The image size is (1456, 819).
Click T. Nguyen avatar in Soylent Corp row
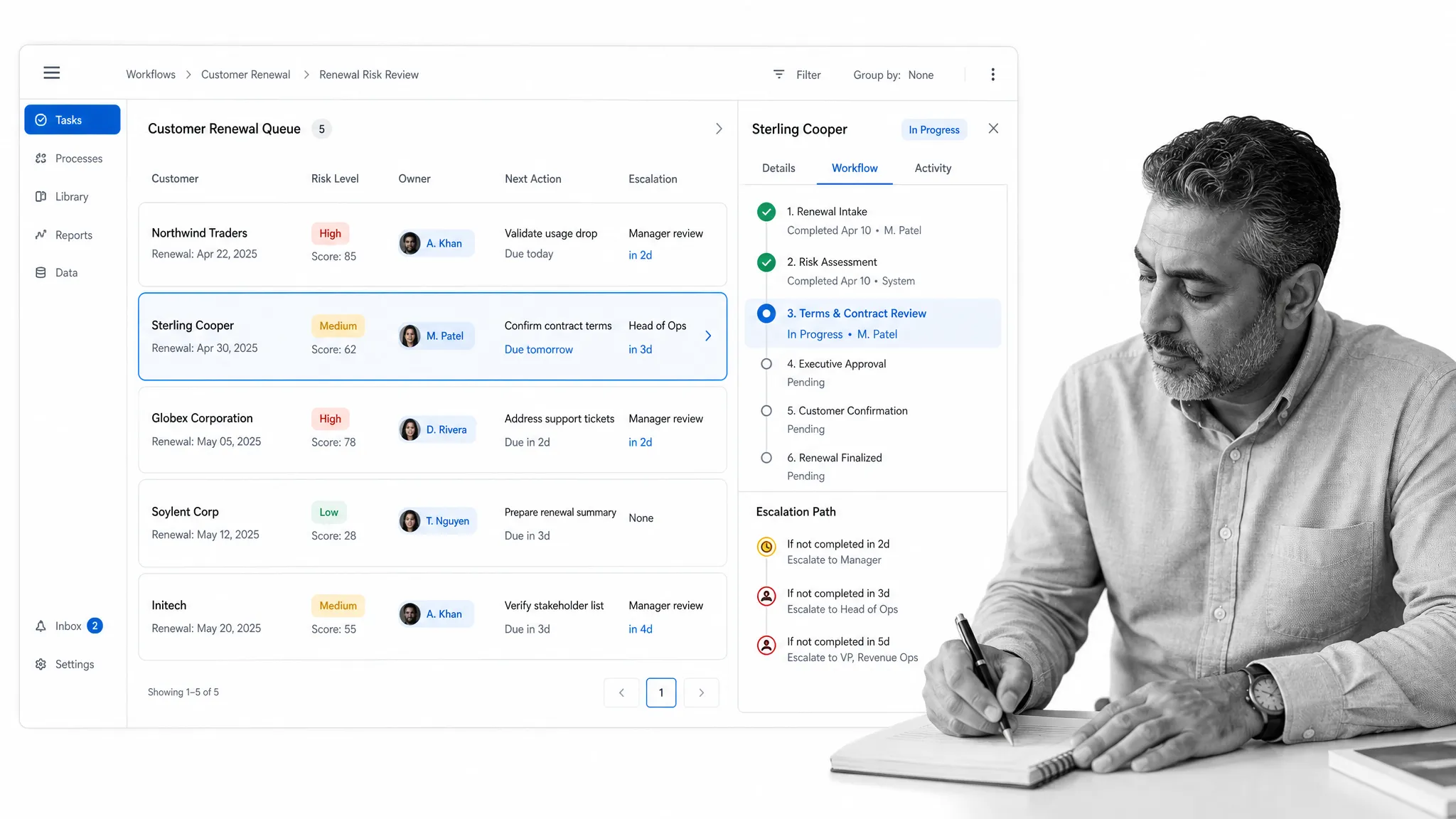pos(409,521)
